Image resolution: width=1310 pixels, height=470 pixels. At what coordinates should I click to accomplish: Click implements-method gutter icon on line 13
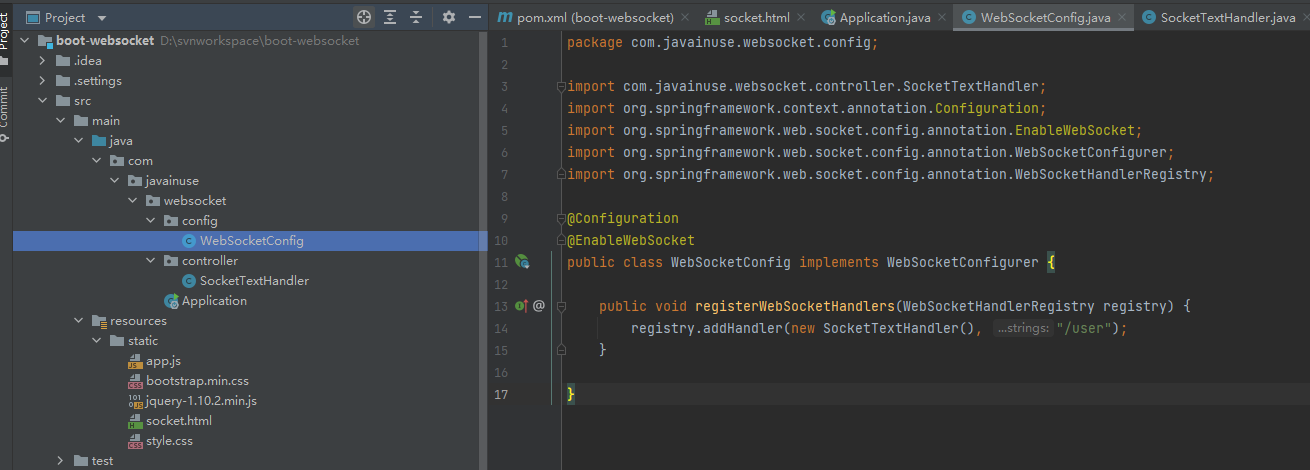coord(521,306)
